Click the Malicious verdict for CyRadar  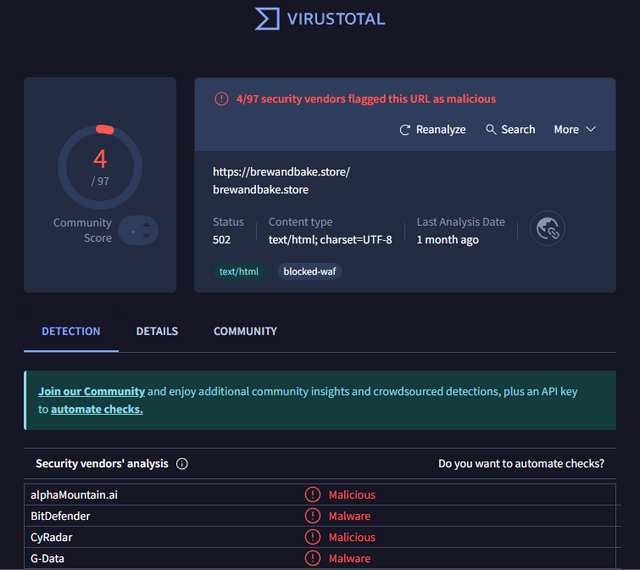[352, 537]
